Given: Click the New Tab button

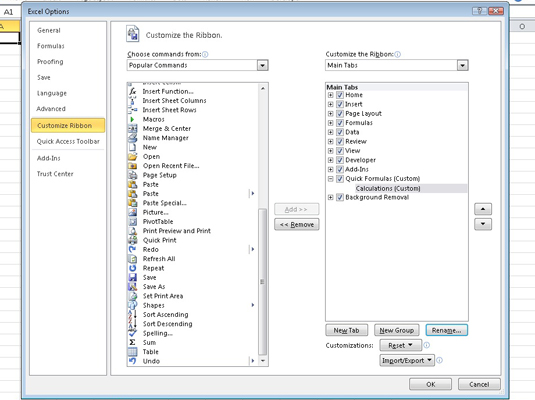Looking at the screenshot, I should pyautogui.click(x=347, y=330).
